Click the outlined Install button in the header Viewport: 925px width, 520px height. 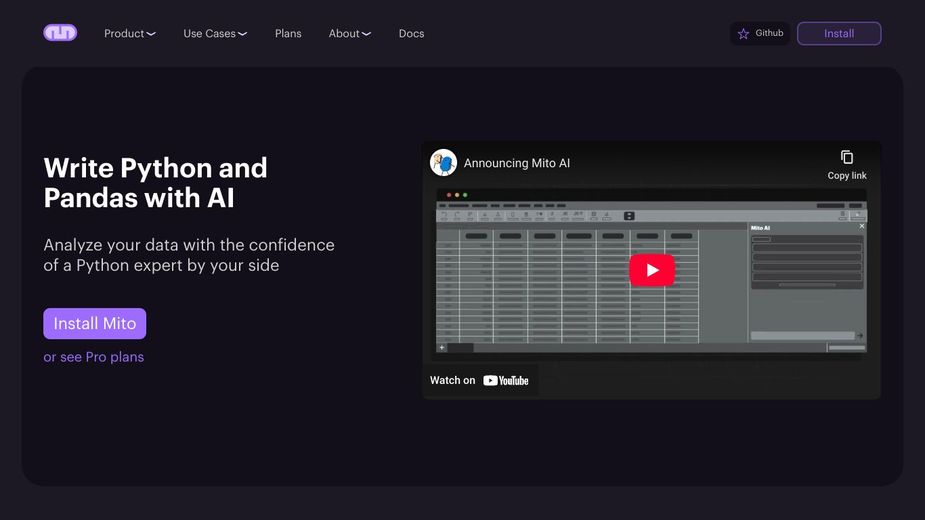coord(838,34)
